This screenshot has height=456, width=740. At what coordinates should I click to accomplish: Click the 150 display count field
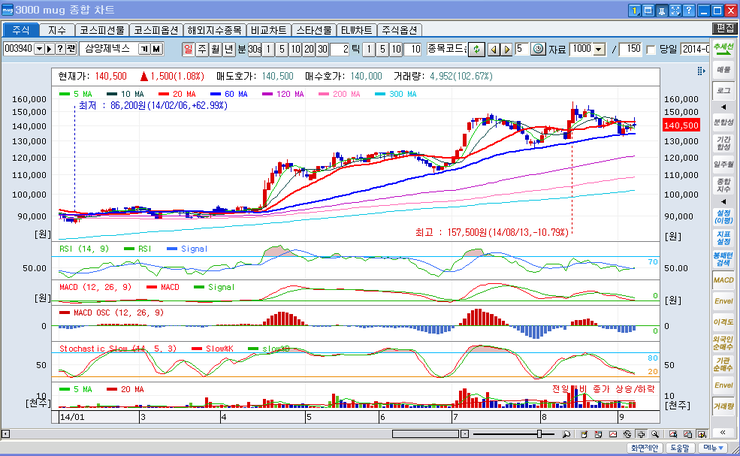pyautogui.click(x=630, y=49)
